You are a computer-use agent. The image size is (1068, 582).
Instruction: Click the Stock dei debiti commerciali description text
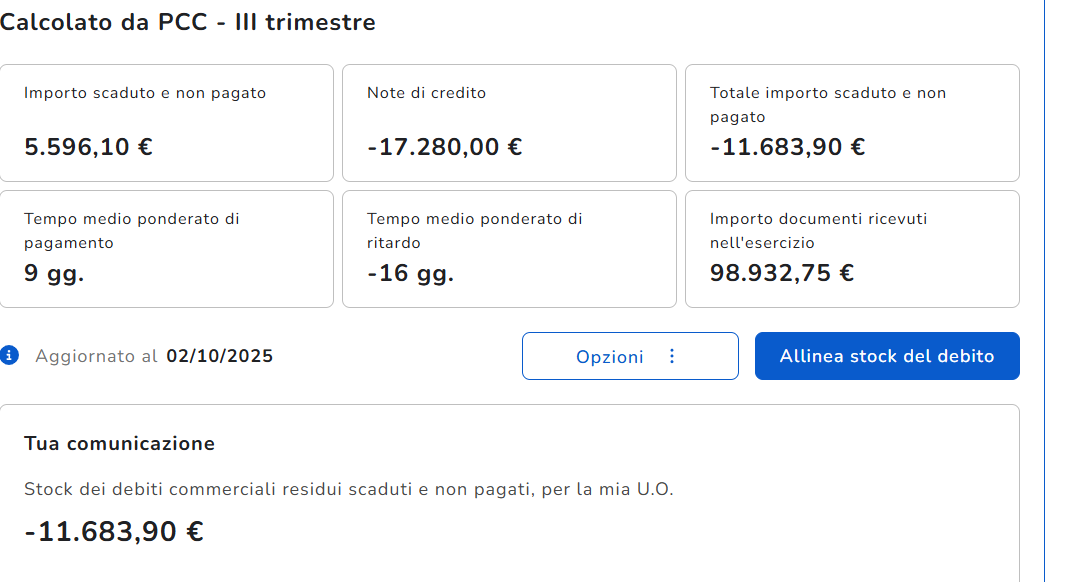pyautogui.click(x=348, y=490)
